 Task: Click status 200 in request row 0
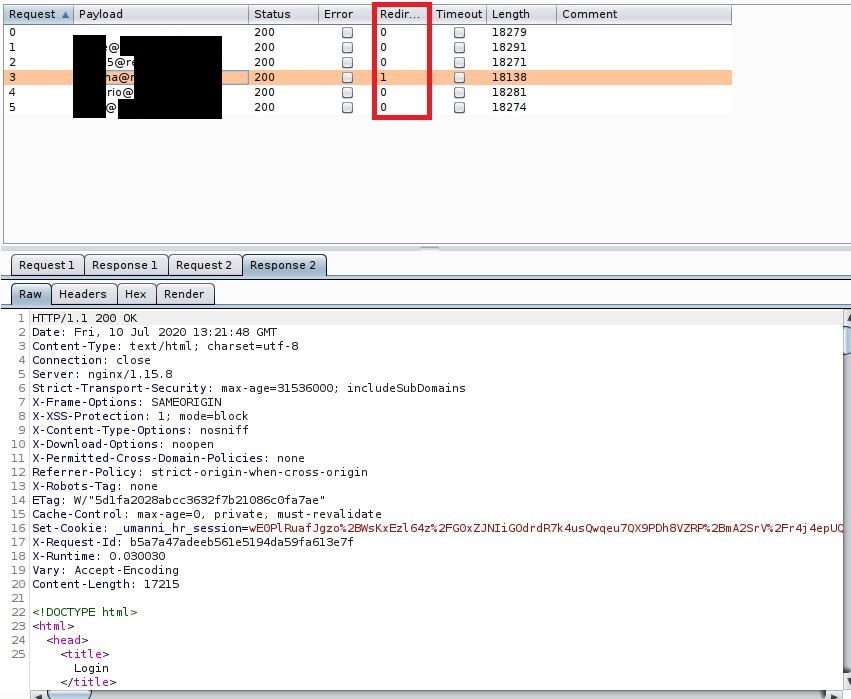tap(264, 33)
